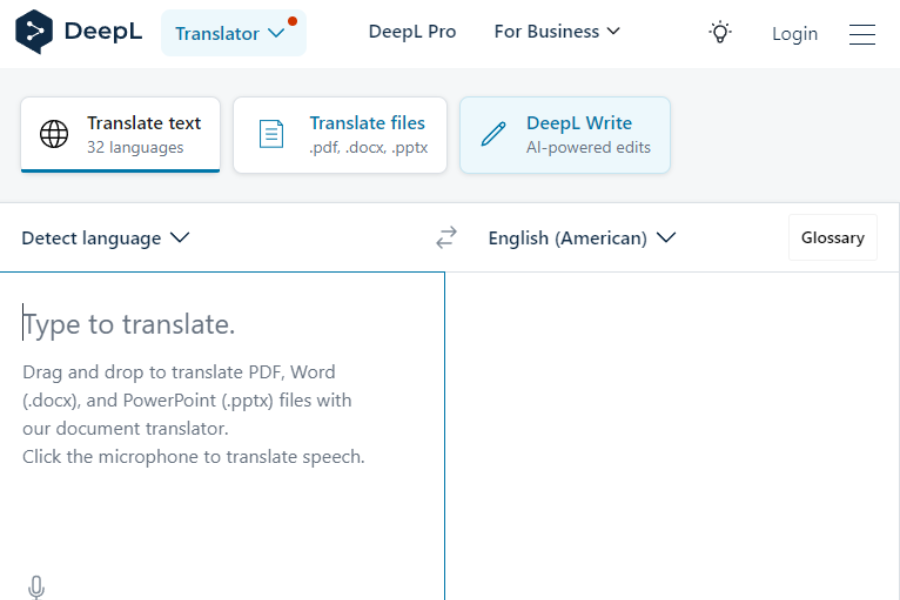The height and width of the screenshot is (600, 900).
Task: Open the English (American) target language dropdown
Action: (x=582, y=238)
